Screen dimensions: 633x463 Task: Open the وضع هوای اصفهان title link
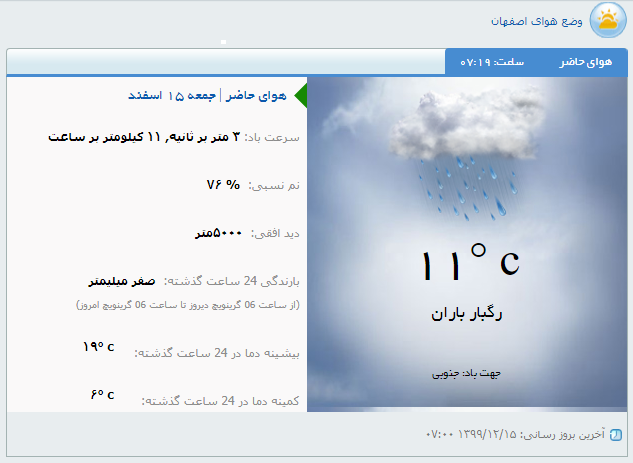point(537,21)
